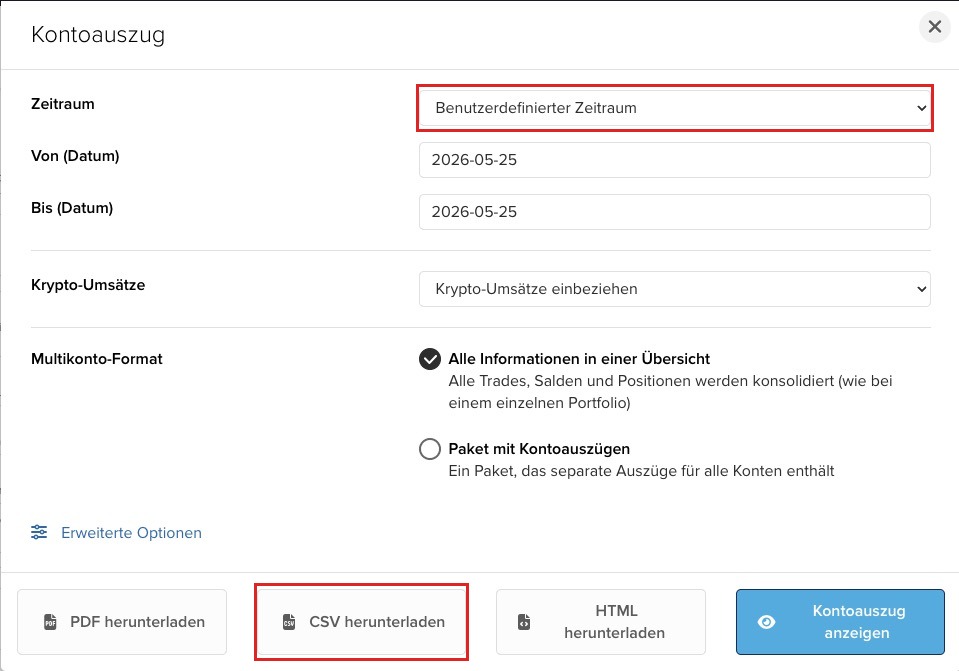Viewport: 959px width, 671px height.
Task: Click the Multikonto-Format label
Action: click(x=97, y=359)
